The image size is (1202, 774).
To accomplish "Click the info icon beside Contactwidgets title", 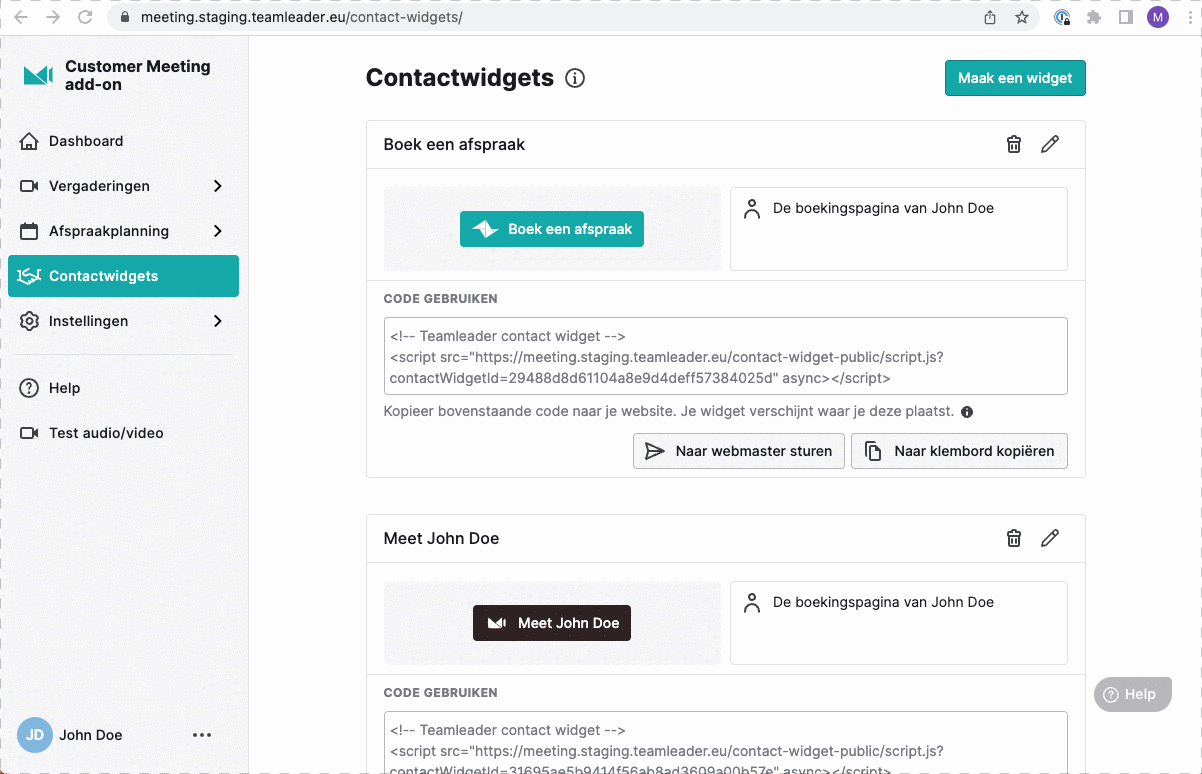I will click(575, 78).
